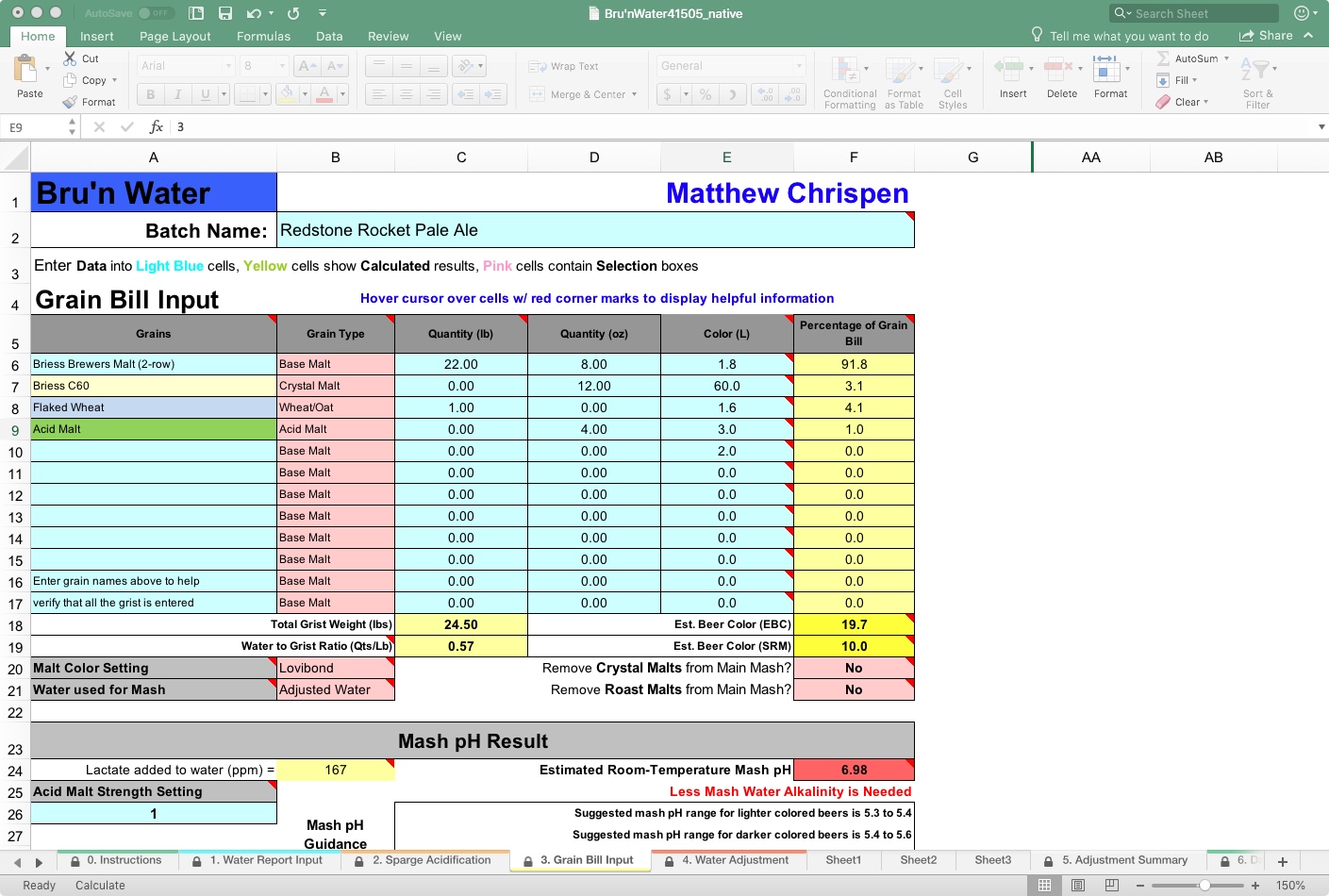This screenshot has height=896, width=1329.
Task: Select the Cell Styles icon
Action: (x=953, y=80)
